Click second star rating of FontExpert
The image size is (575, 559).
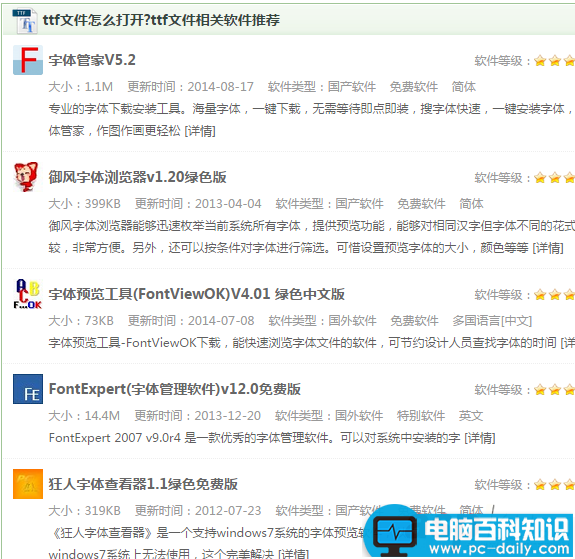(x=555, y=390)
